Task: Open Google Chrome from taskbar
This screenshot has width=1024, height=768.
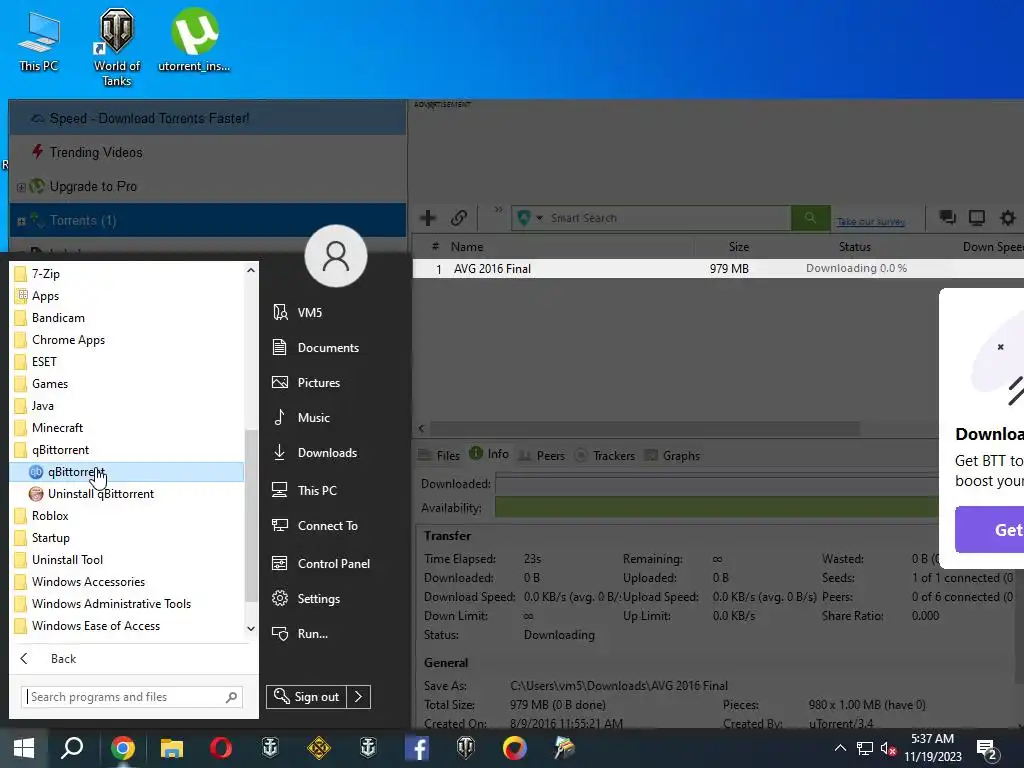Action: (123, 748)
